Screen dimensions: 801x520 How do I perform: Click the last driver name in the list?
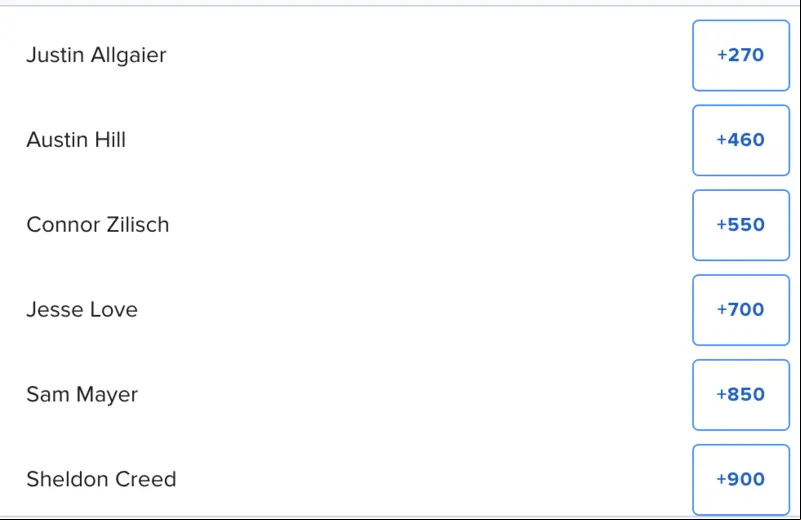pos(101,479)
